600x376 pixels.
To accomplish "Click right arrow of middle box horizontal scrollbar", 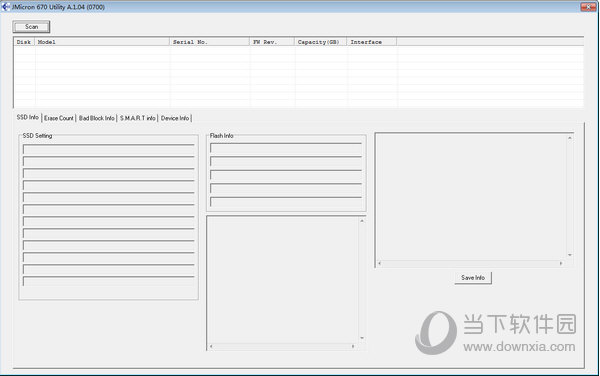I will click(x=353, y=347).
